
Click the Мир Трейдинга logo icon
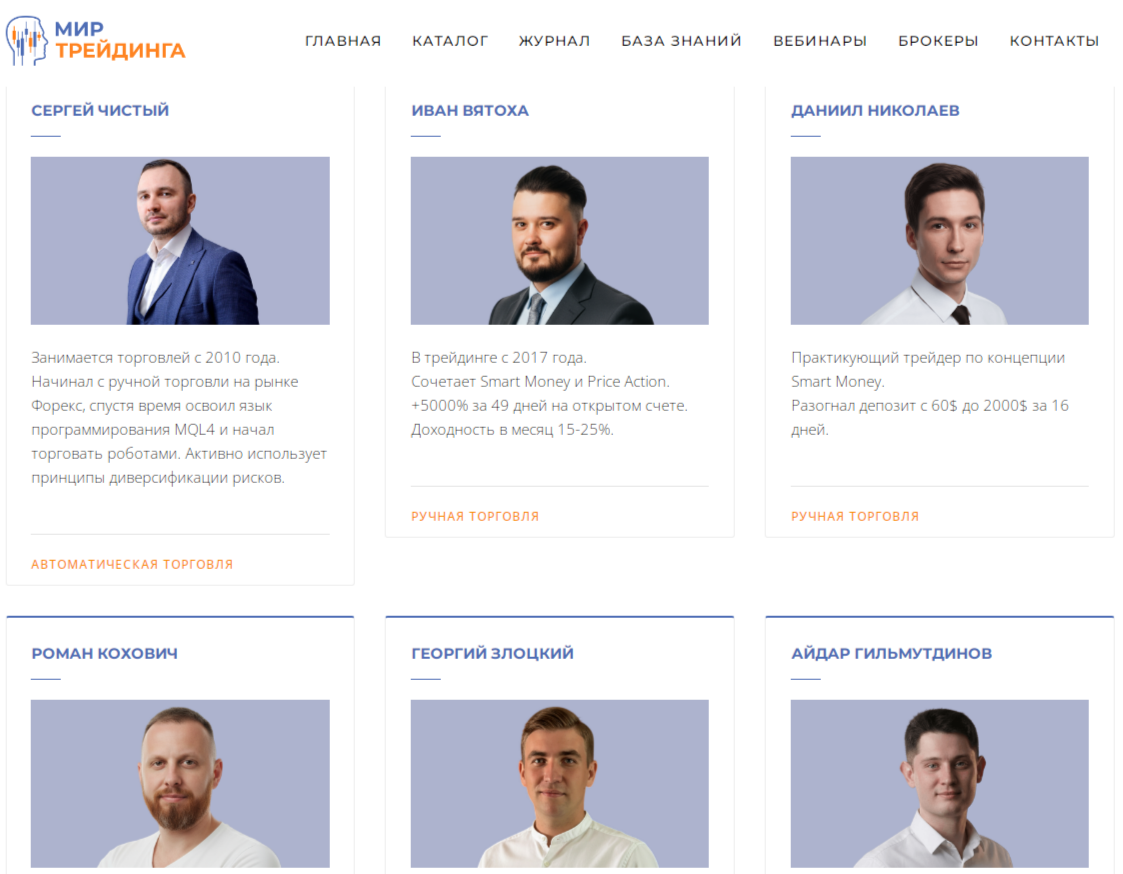(x=26, y=41)
